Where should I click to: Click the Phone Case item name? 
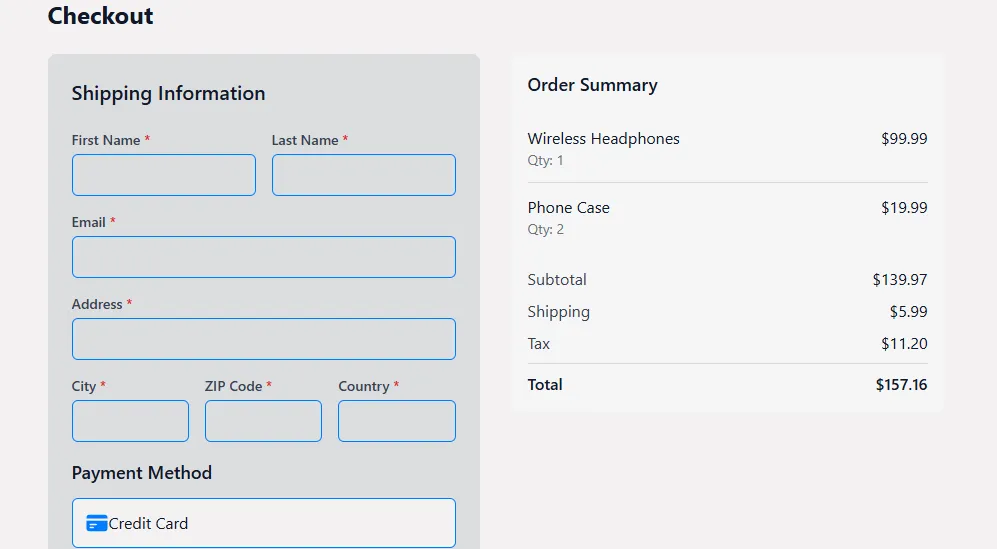pos(568,208)
